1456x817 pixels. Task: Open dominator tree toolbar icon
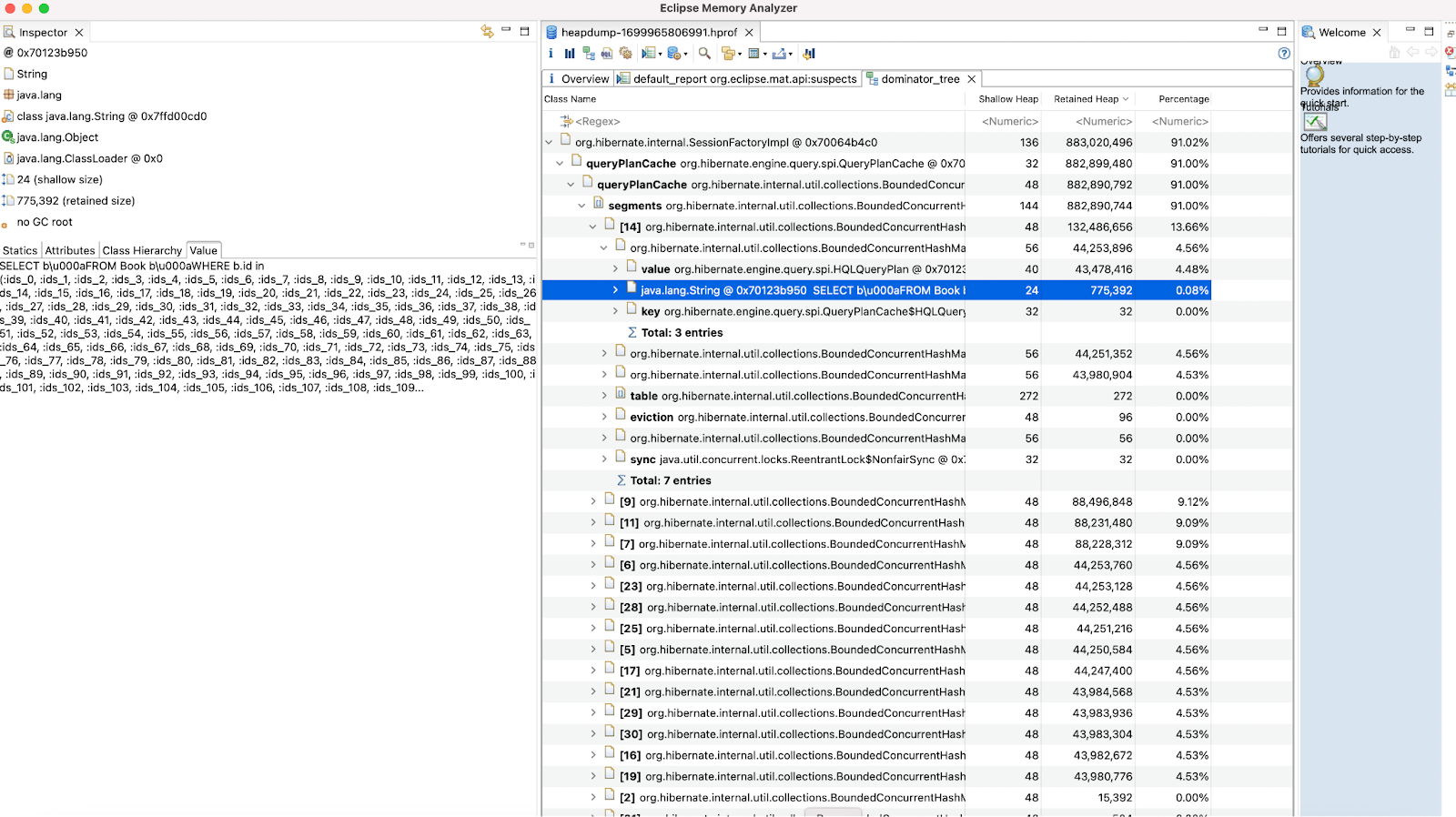tap(589, 54)
